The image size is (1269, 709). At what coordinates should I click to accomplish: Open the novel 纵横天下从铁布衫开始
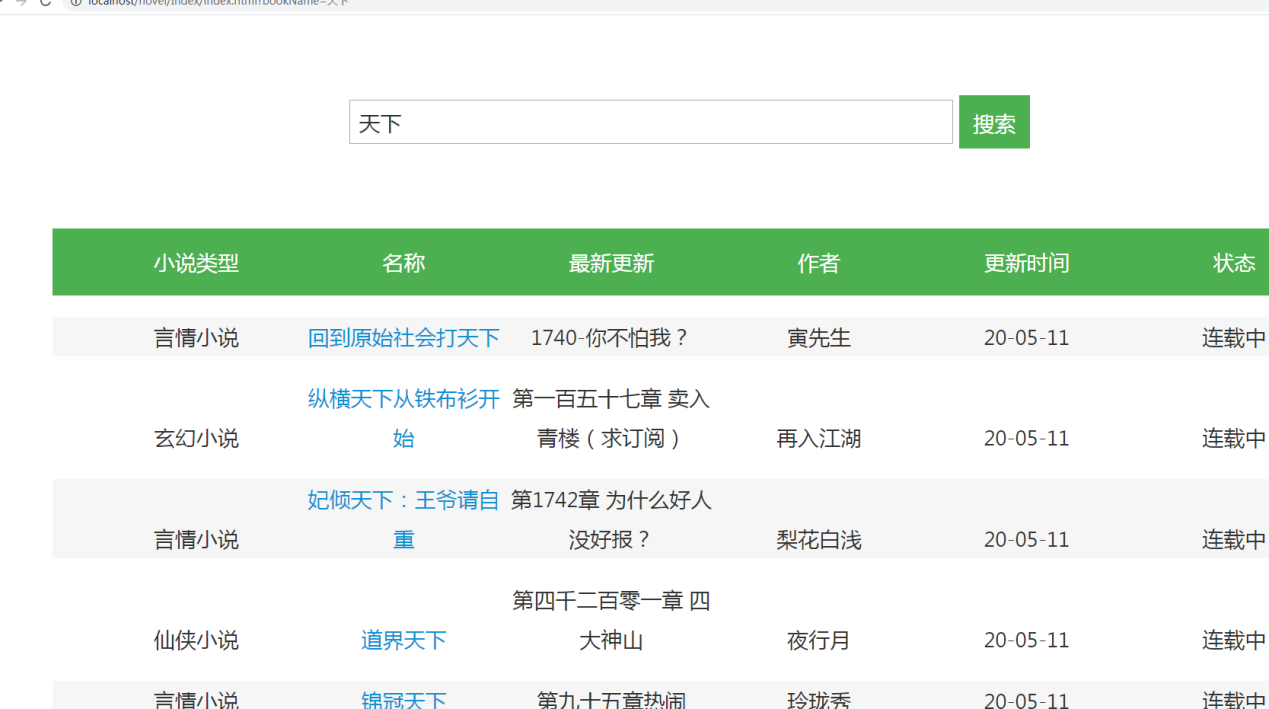[403, 418]
